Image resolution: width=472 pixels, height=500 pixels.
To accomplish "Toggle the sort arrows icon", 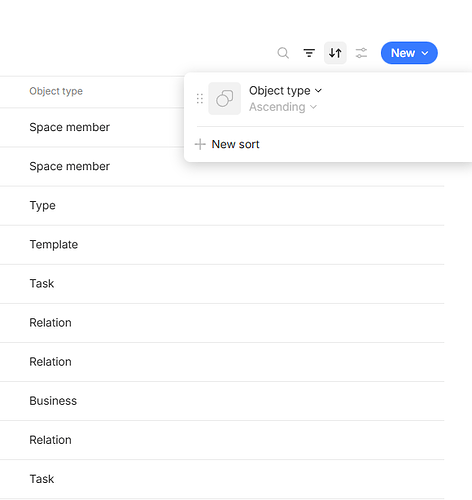I will 335,53.
